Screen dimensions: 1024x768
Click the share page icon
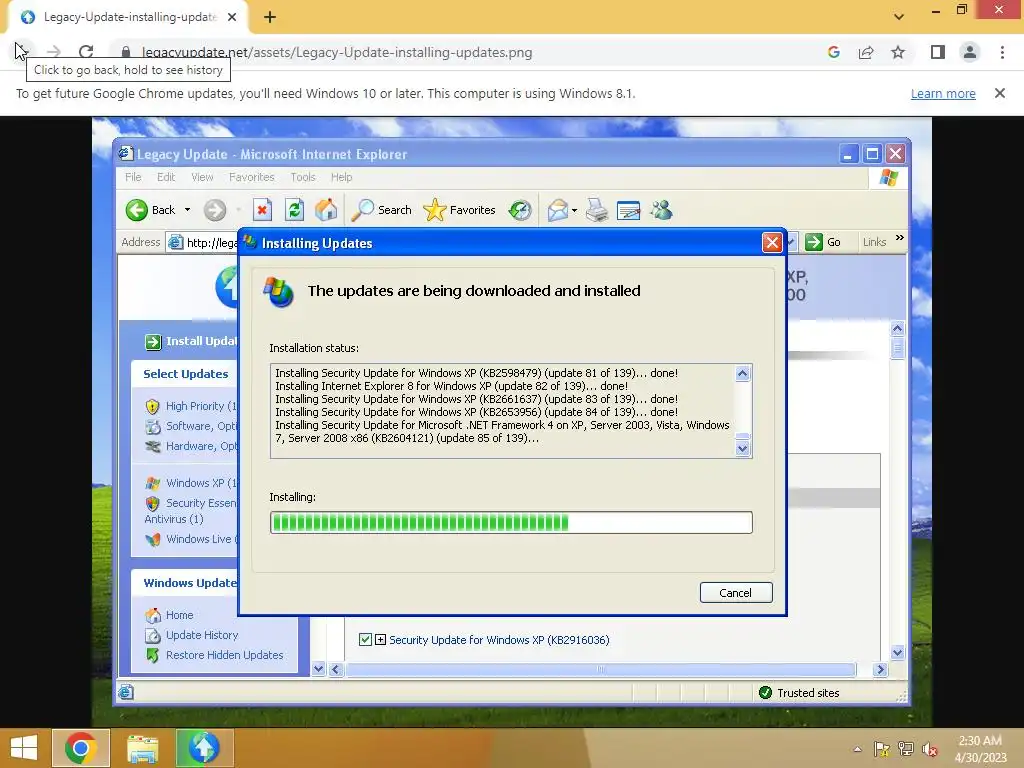866,52
